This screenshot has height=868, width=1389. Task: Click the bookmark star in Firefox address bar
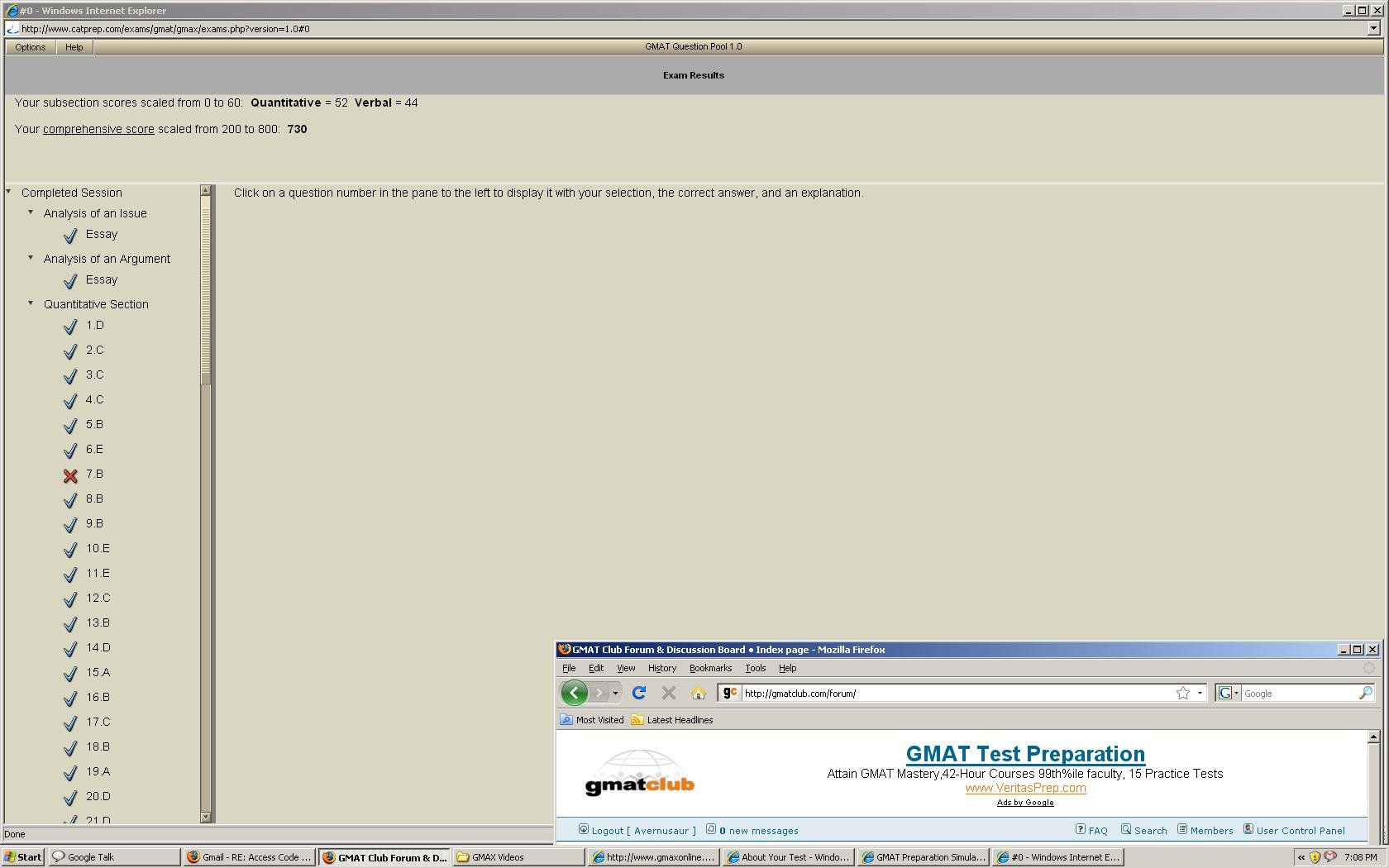click(x=1182, y=693)
